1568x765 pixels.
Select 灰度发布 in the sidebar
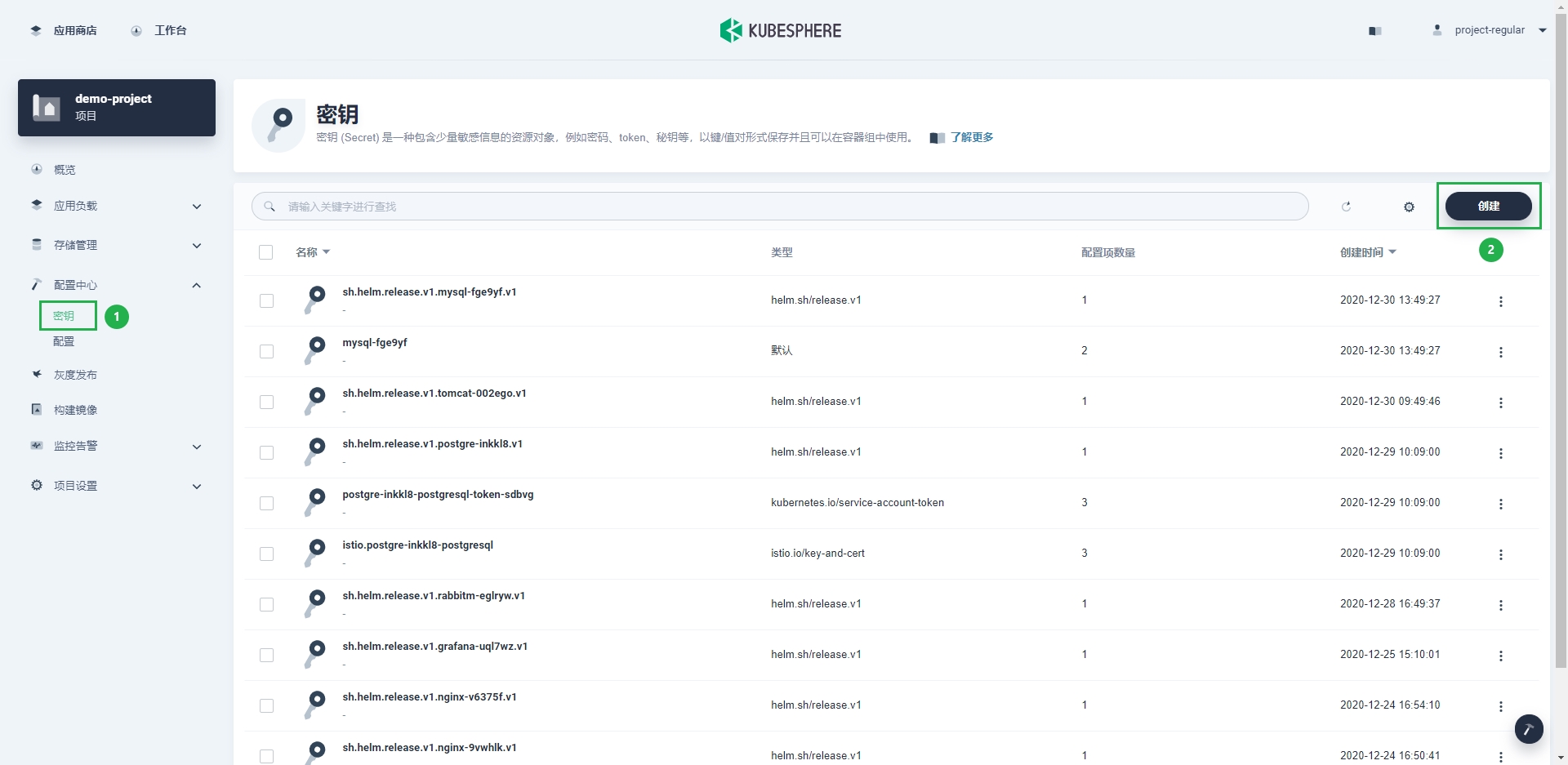point(75,374)
